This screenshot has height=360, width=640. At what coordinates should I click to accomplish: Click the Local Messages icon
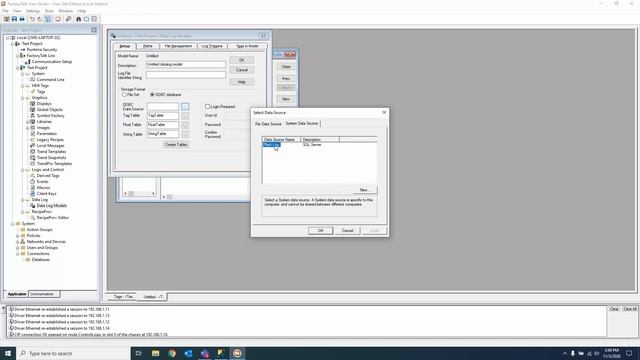[33, 146]
